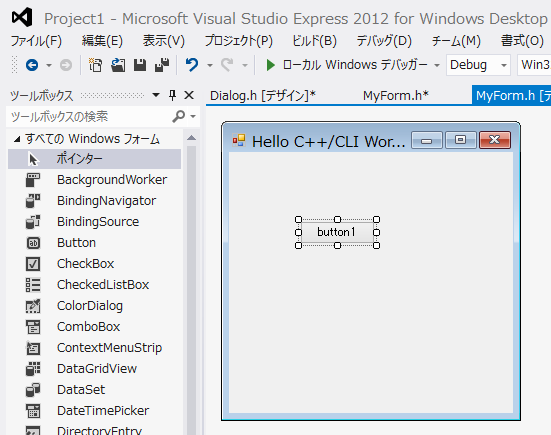
Task: Open the debugger target dropdown arrow
Action: 437,65
